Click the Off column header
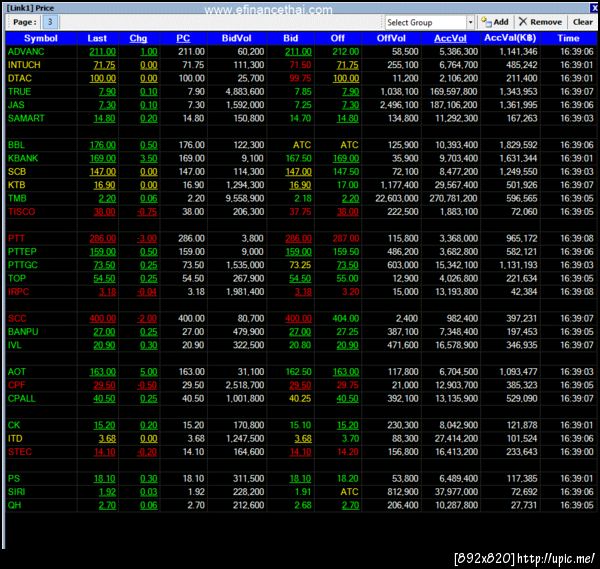The height and width of the screenshot is (569, 600). coord(338,38)
